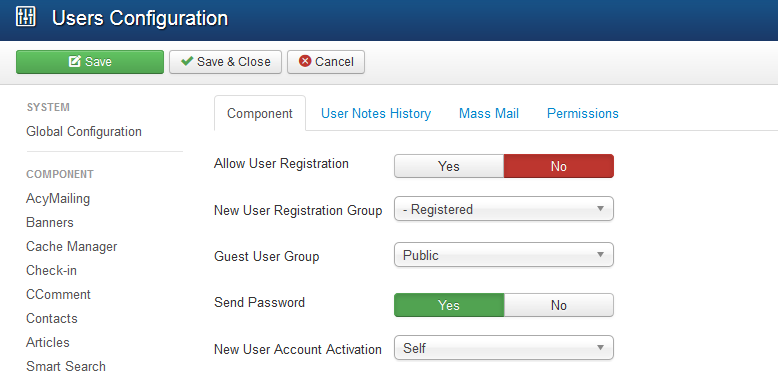Open CComment configuration in sidebar

[58, 295]
